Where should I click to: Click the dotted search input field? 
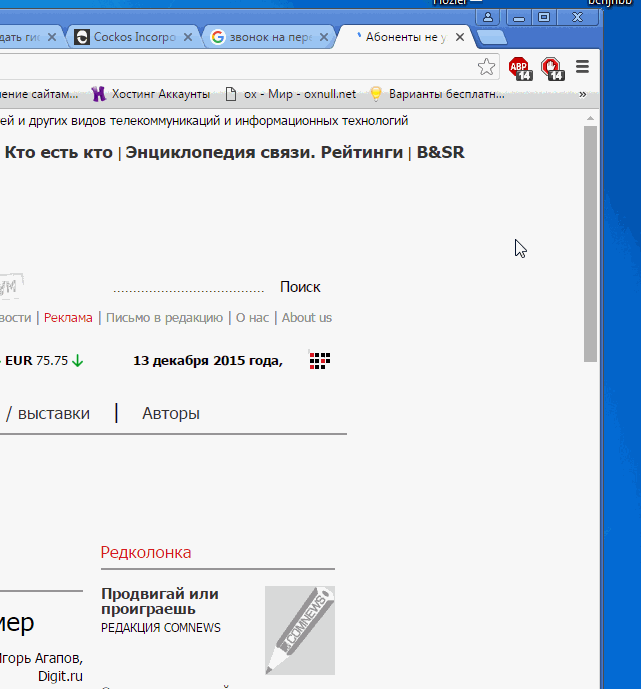tap(188, 287)
